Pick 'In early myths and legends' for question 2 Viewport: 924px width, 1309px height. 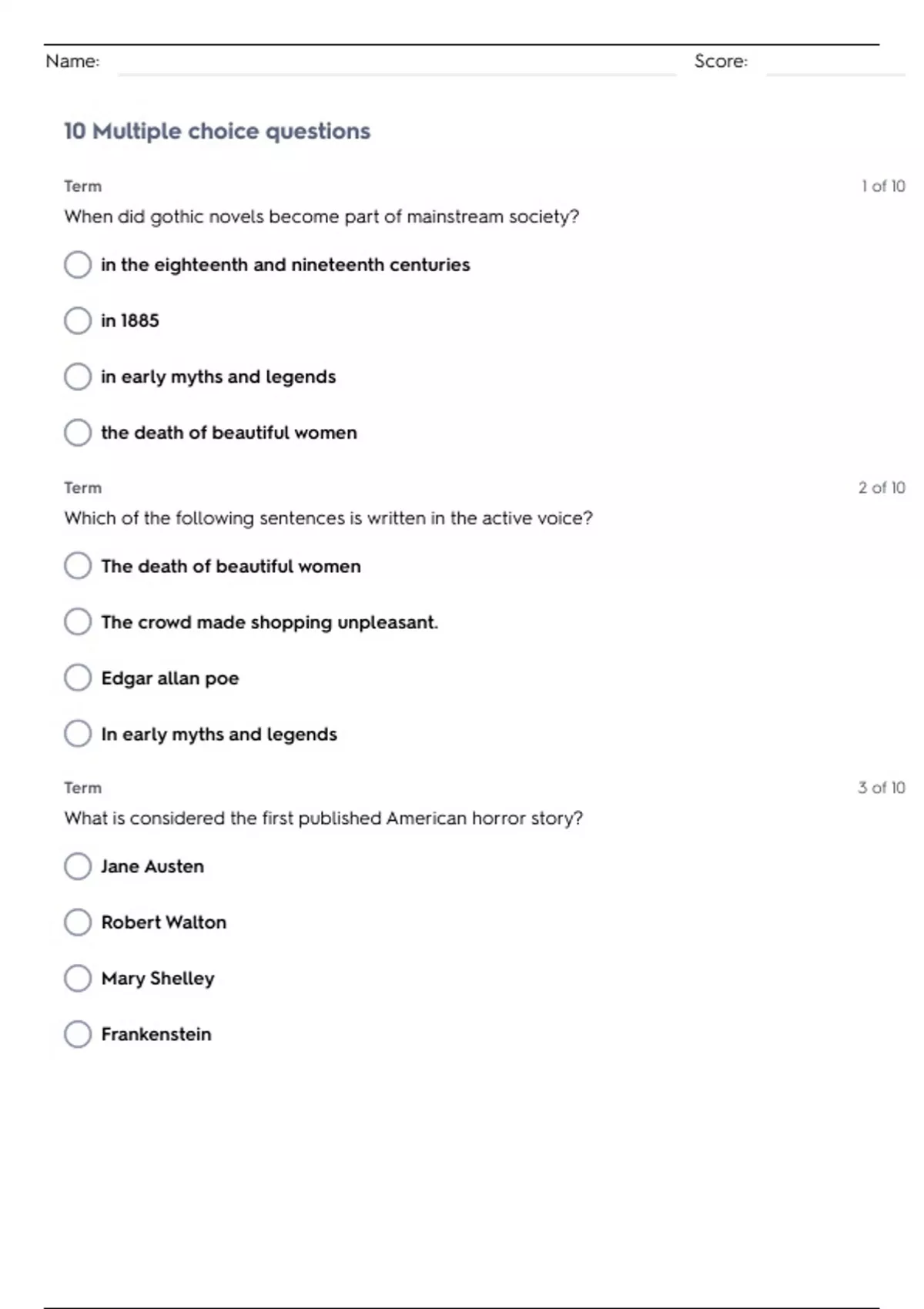click(78, 734)
